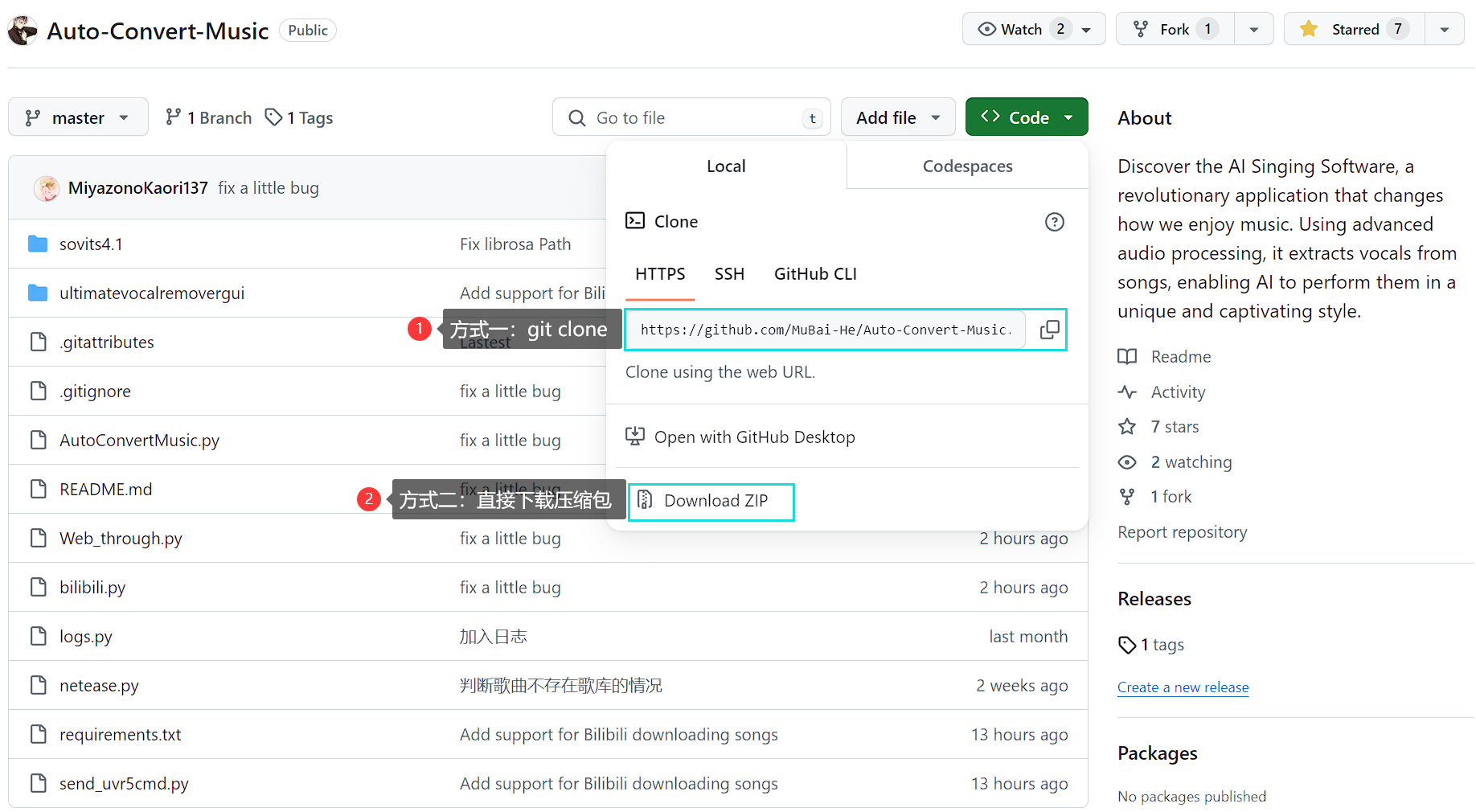1476x812 pixels.
Task: Open the latest commit 'fix a little bug' beside MiyazonoKaori137
Action: pyautogui.click(x=269, y=188)
